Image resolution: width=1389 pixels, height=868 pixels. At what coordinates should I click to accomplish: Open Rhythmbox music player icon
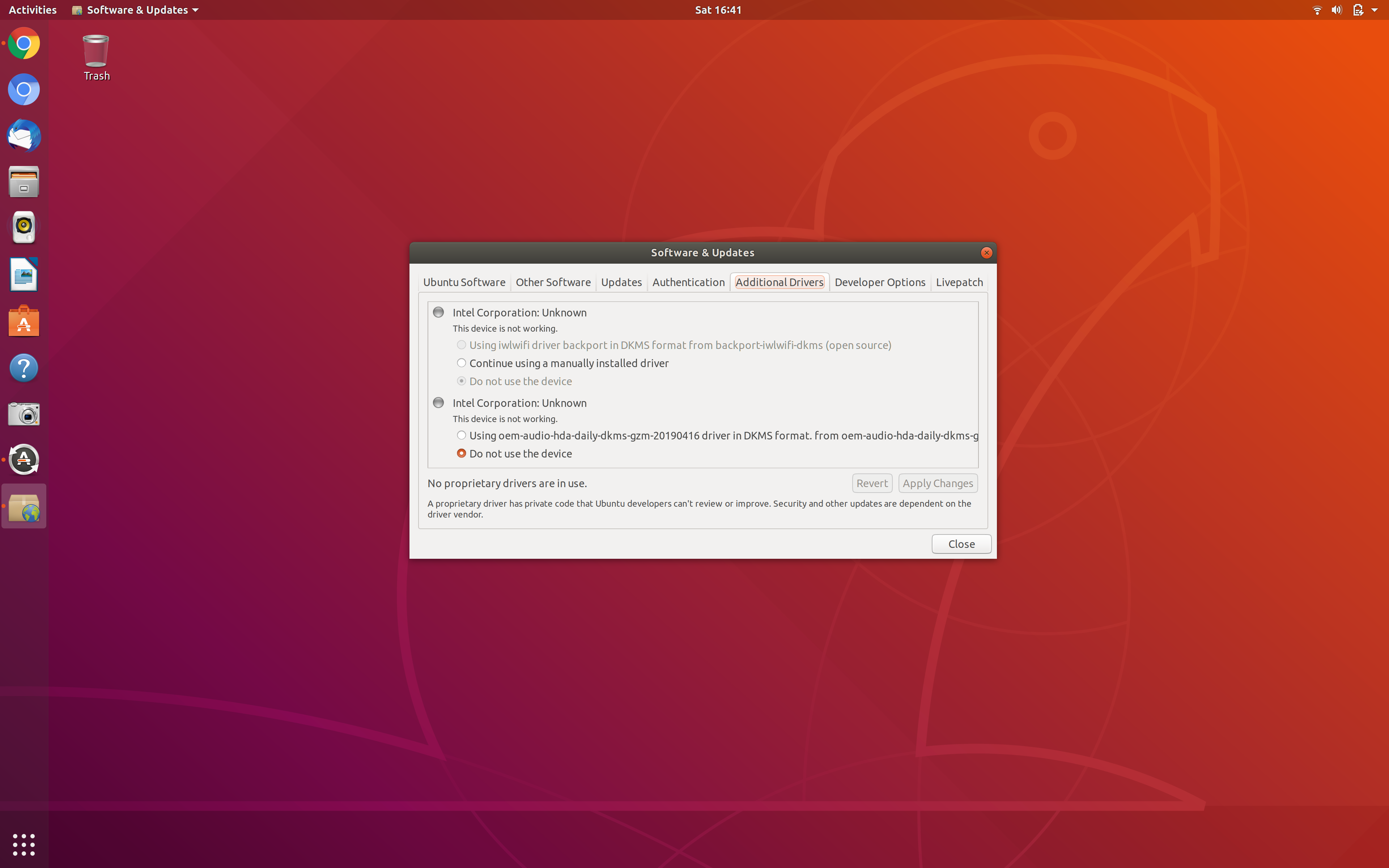click(24, 227)
